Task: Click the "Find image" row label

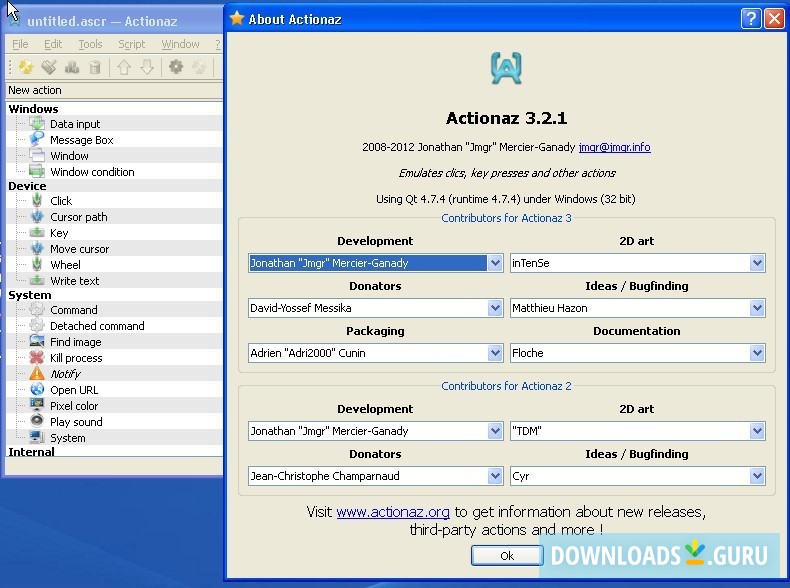Action: pyautogui.click(x=76, y=342)
